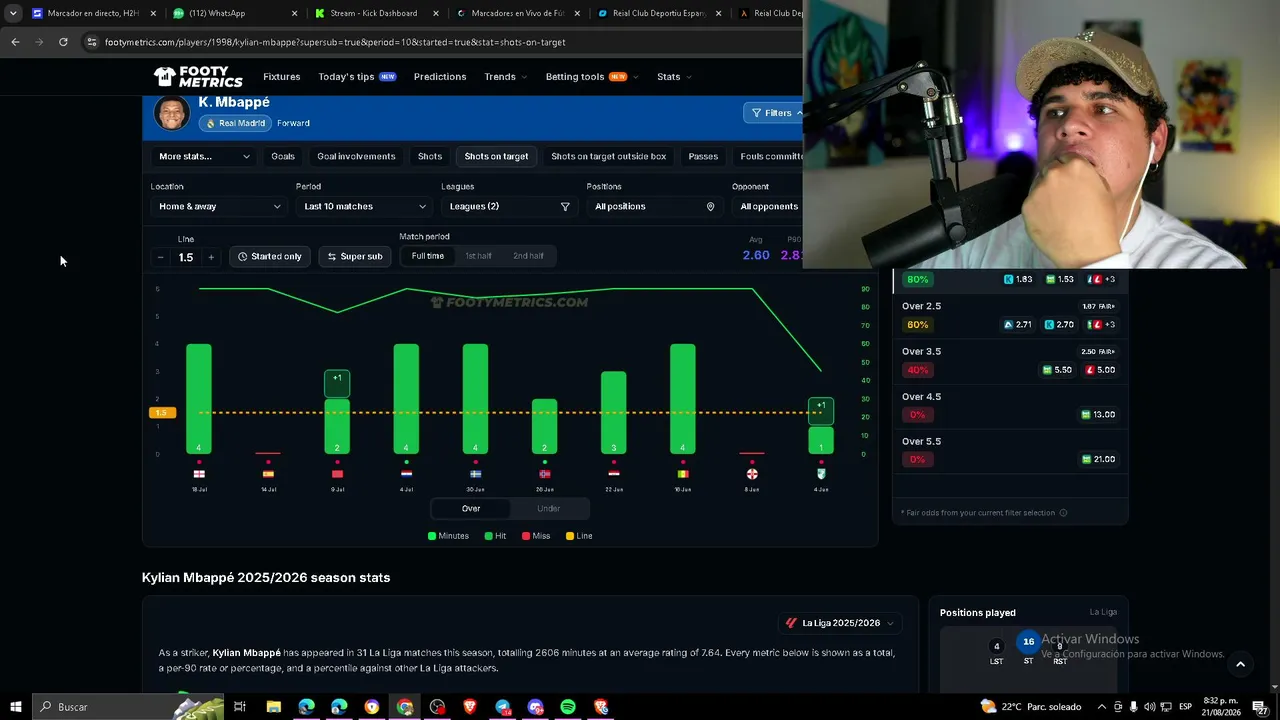This screenshot has width=1280, height=720.
Task: Open Telegram from the taskbar
Action: (x=503, y=707)
